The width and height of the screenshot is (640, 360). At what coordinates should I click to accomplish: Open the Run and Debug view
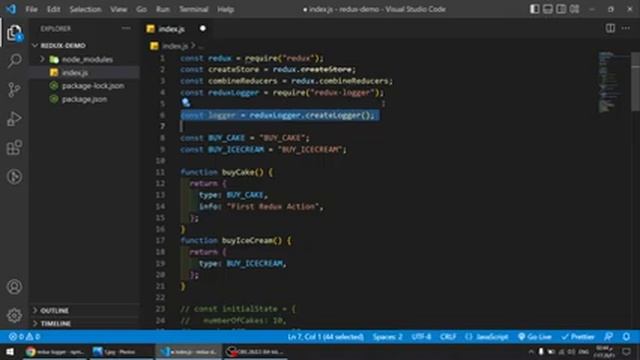[14, 119]
